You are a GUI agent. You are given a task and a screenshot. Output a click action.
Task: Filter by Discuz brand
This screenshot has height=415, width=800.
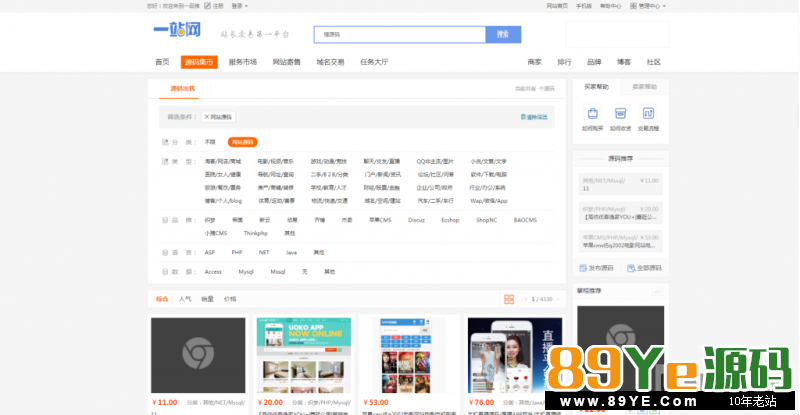click(416, 220)
